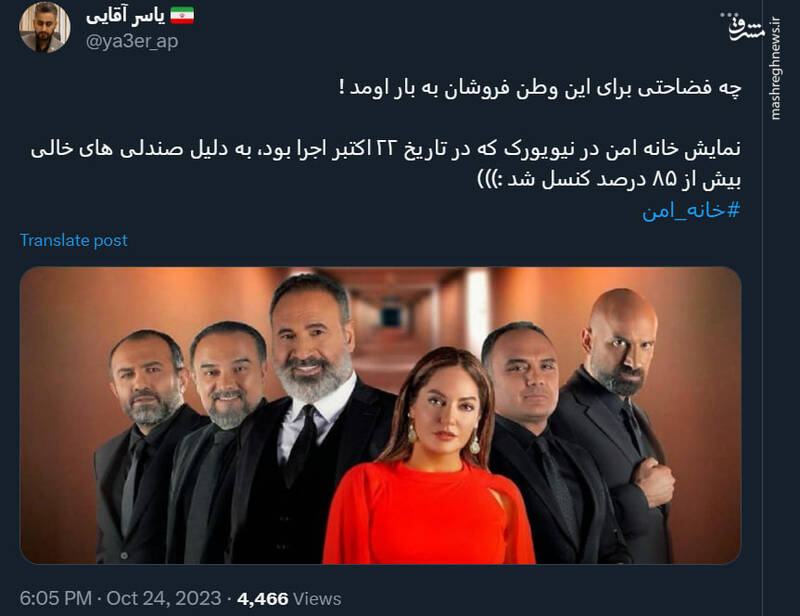Image resolution: width=800 pixels, height=616 pixels.
Task: Click the Oct 24, 2023 date
Action: [x=164, y=598]
